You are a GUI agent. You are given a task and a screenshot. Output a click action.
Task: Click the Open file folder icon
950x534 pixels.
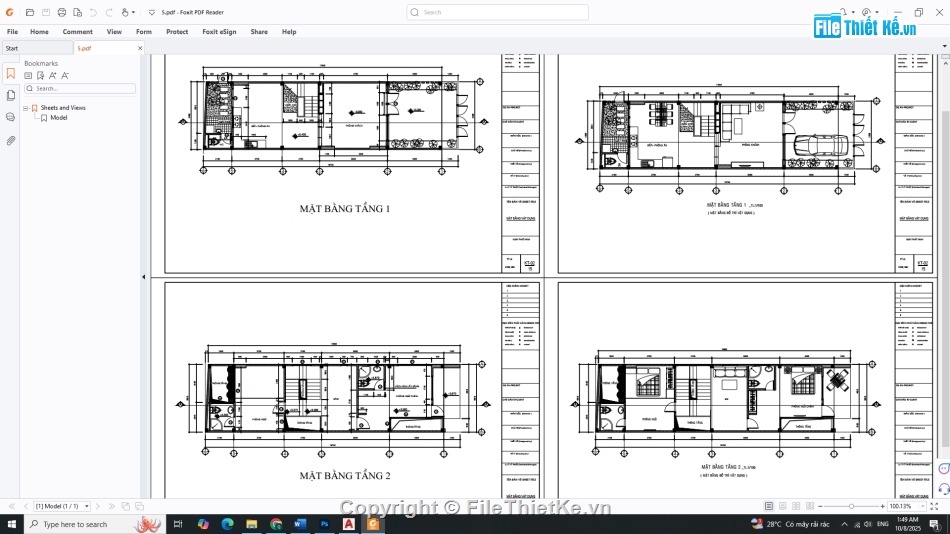click(x=30, y=13)
